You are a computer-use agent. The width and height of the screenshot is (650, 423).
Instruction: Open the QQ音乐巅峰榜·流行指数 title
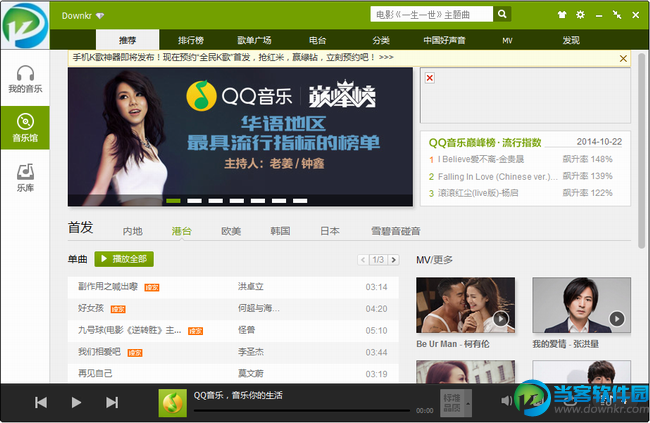pos(485,143)
